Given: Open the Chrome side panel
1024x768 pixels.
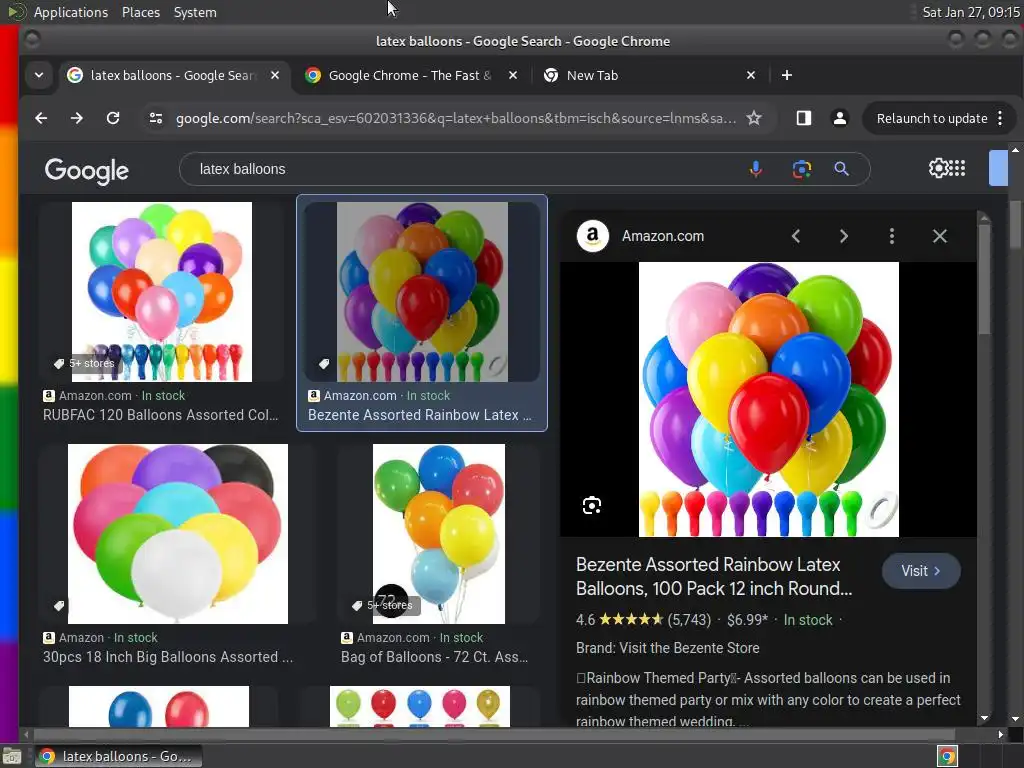Looking at the screenshot, I should coord(804,118).
